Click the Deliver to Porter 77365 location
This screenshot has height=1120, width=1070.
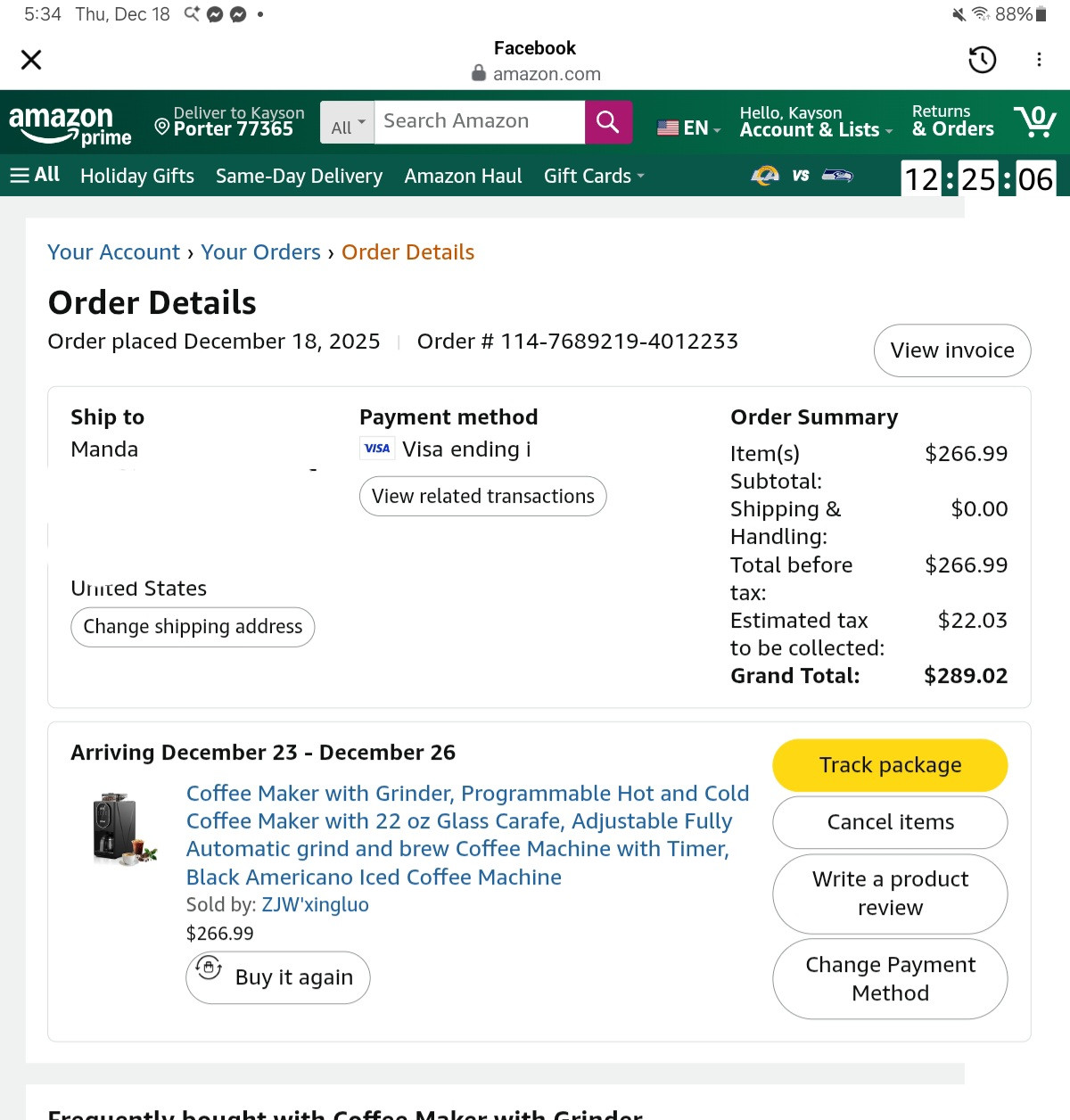pos(230,121)
